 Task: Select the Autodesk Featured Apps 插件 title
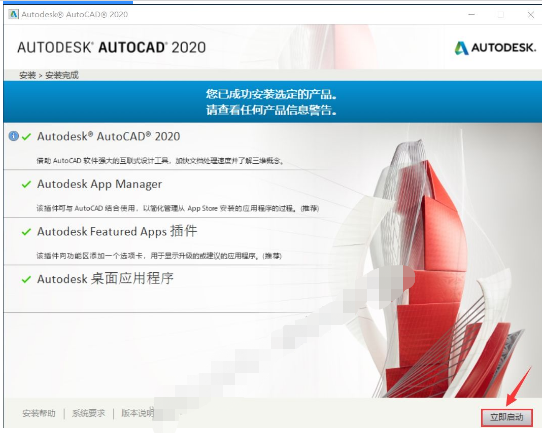[117, 231]
